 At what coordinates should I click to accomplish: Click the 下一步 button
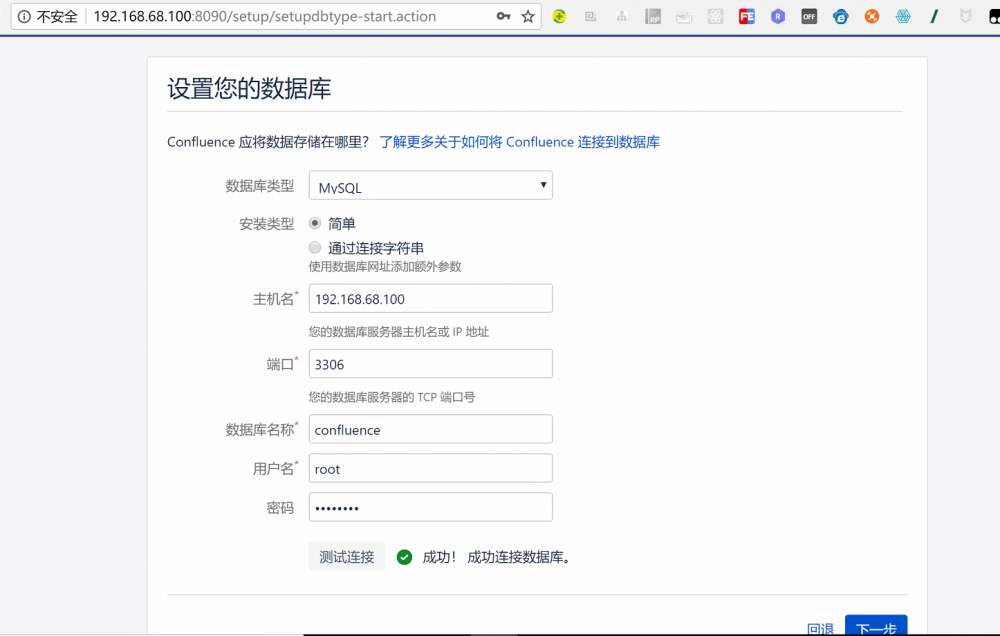point(876,626)
